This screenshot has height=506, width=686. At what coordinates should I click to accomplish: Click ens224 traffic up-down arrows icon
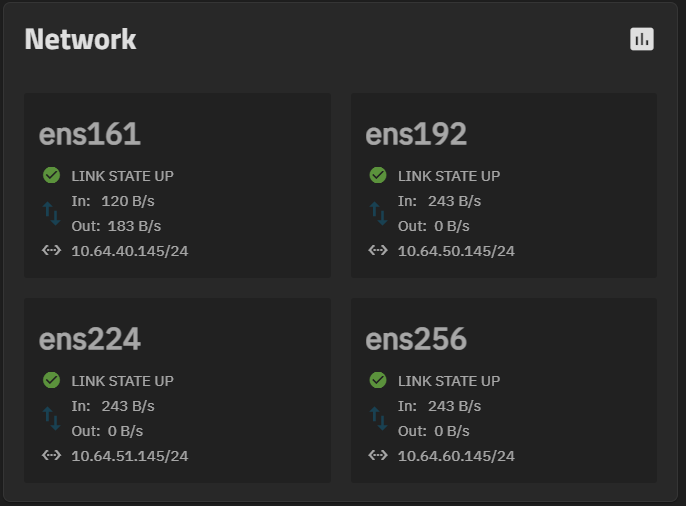[52, 418]
